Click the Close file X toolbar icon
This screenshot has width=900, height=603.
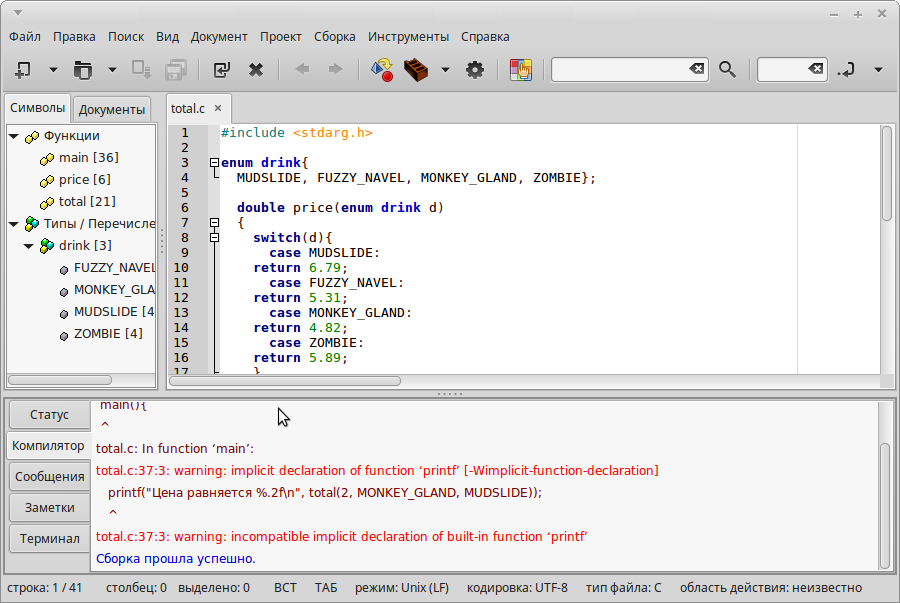[256, 70]
